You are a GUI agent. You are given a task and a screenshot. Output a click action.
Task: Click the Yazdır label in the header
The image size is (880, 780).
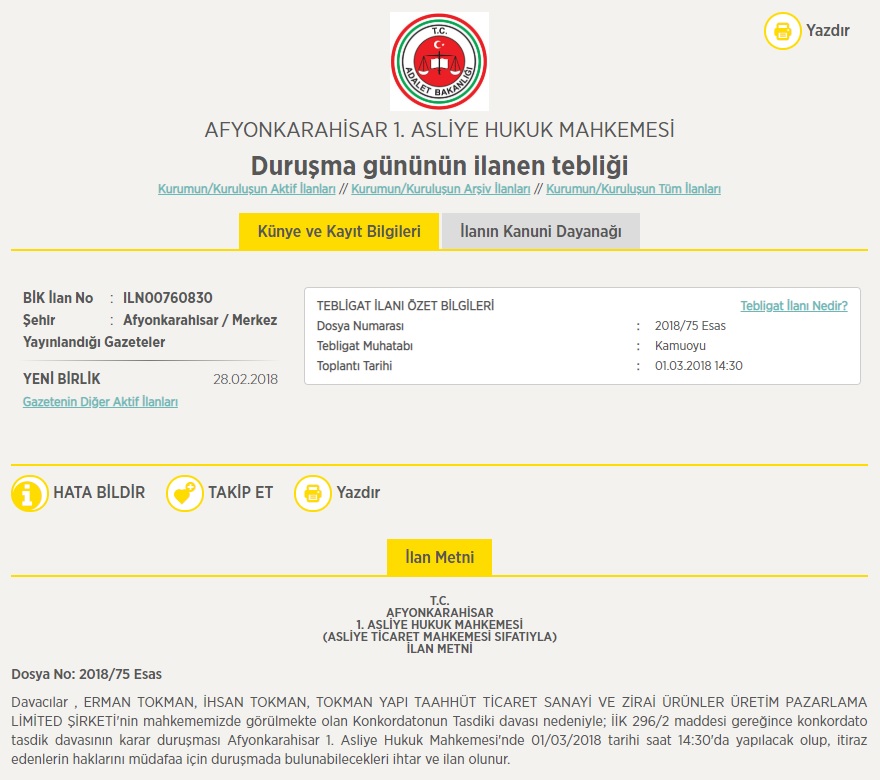(x=828, y=30)
